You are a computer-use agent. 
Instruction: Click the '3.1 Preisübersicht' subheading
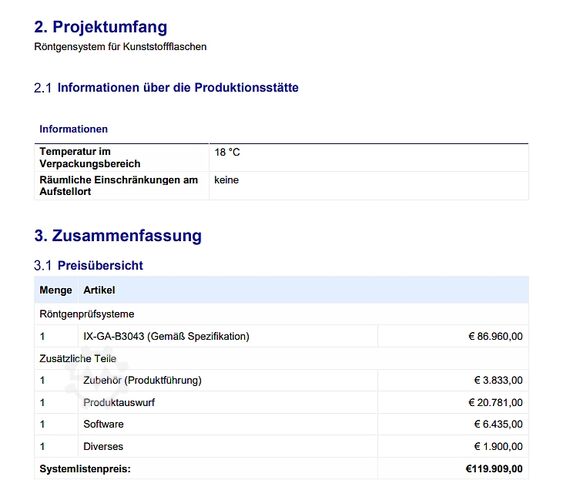[x=88, y=266]
